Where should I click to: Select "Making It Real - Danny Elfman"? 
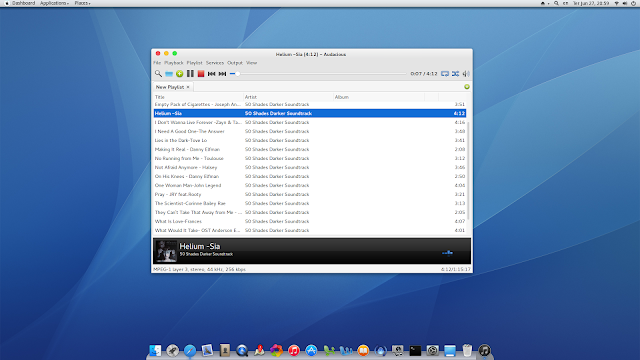pyautogui.click(x=310, y=149)
